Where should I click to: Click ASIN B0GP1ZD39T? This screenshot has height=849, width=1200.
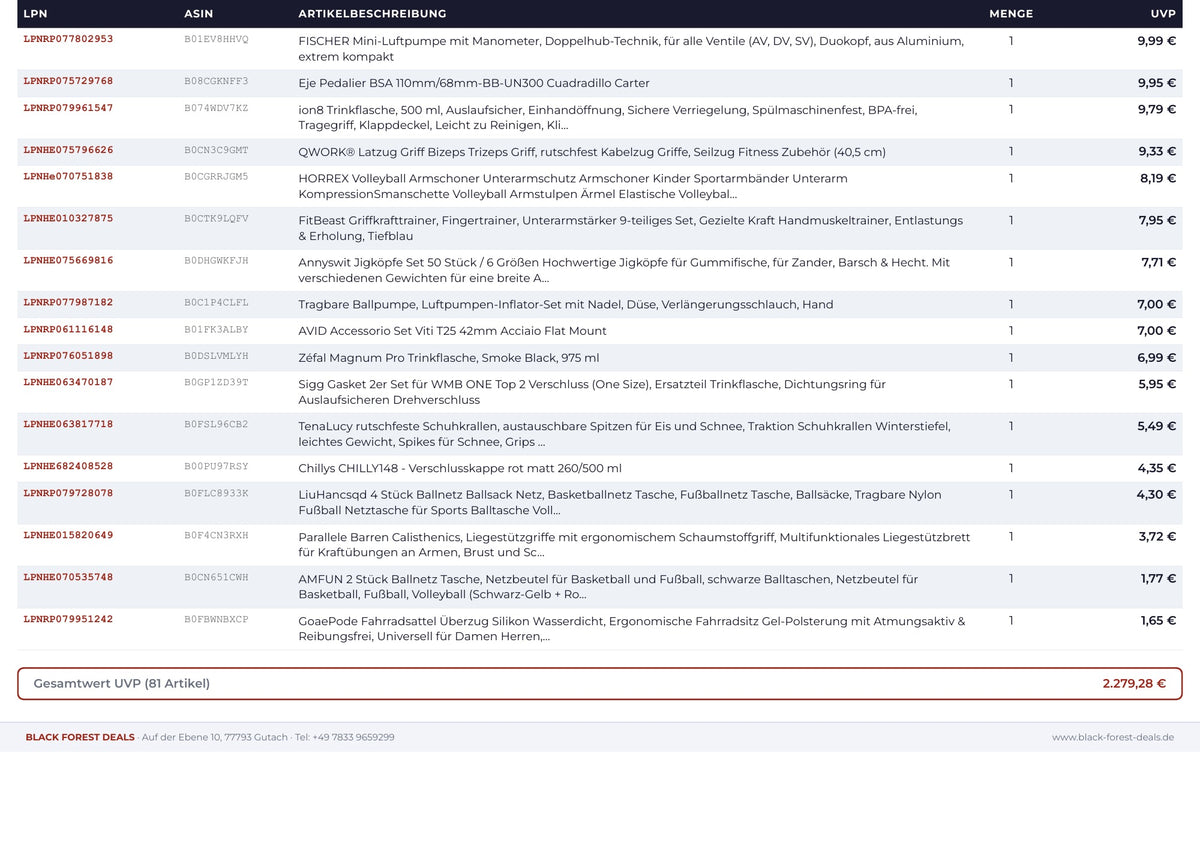pos(216,382)
